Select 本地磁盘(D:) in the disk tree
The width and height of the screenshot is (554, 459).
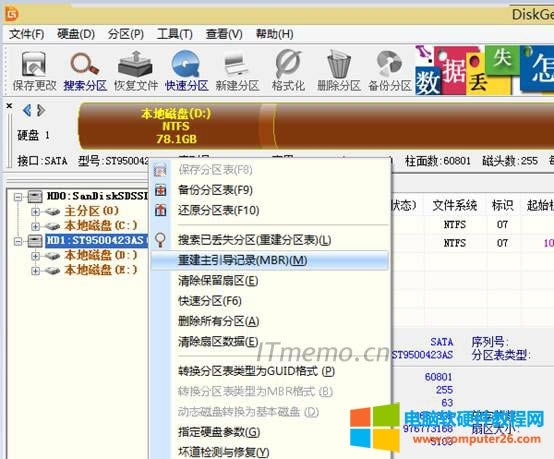101,255
